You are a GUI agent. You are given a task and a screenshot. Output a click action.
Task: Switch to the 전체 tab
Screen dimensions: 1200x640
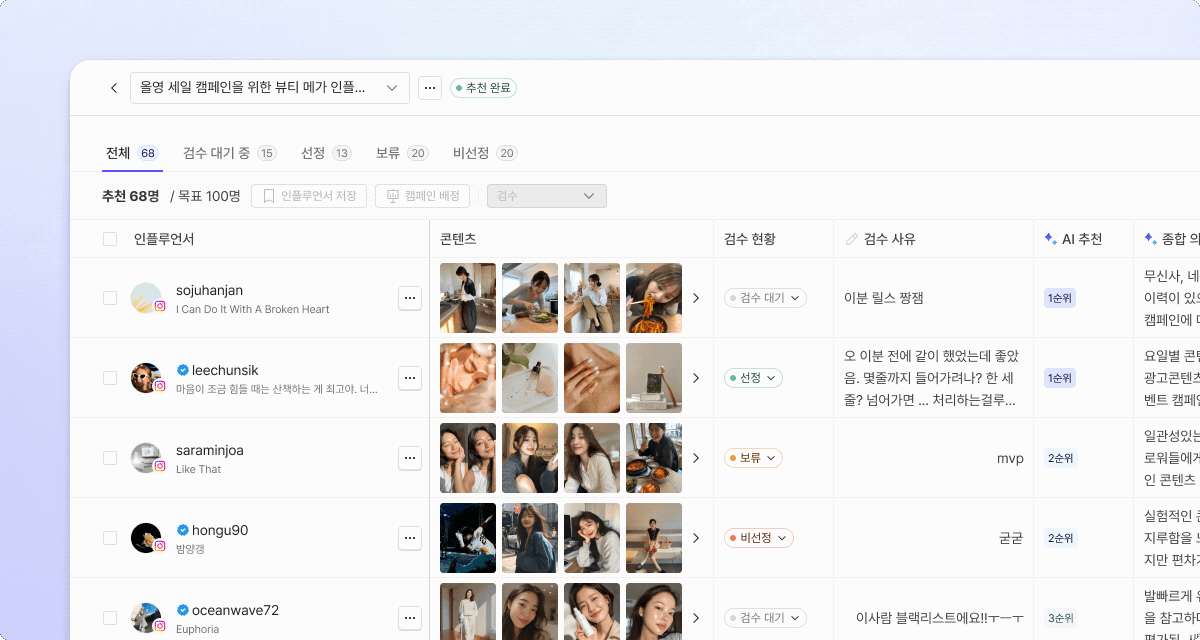click(x=132, y=153)
